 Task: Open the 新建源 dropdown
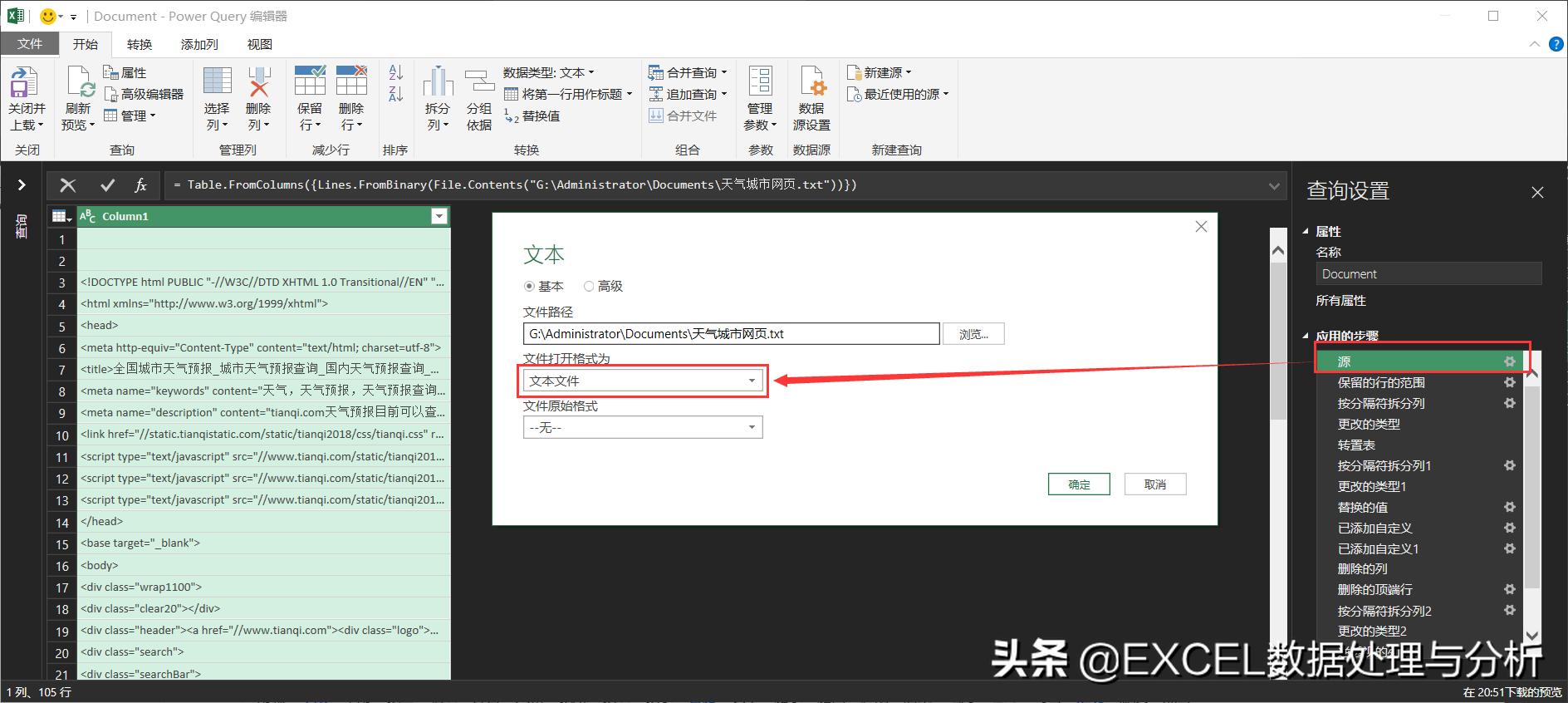pos(880,72)
